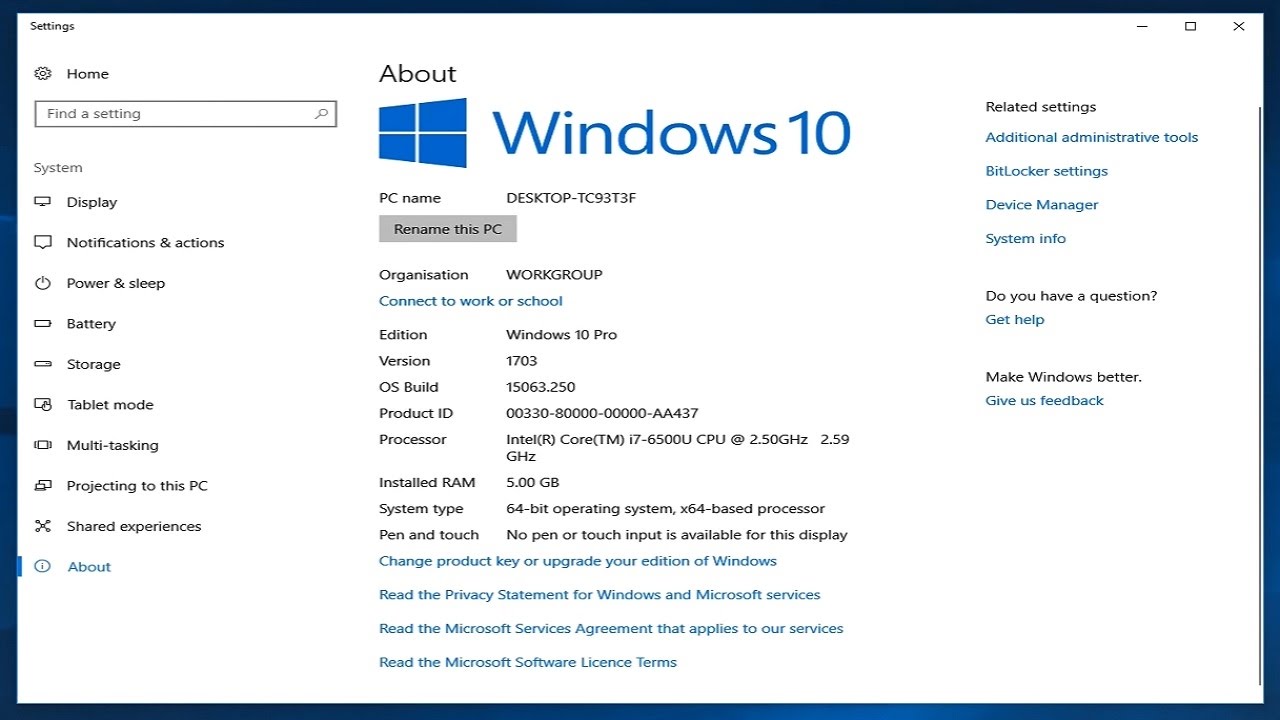The width and height of the screenshot is (1280, 720).
Task: Click the Get help link
Action: (1015, 320)
